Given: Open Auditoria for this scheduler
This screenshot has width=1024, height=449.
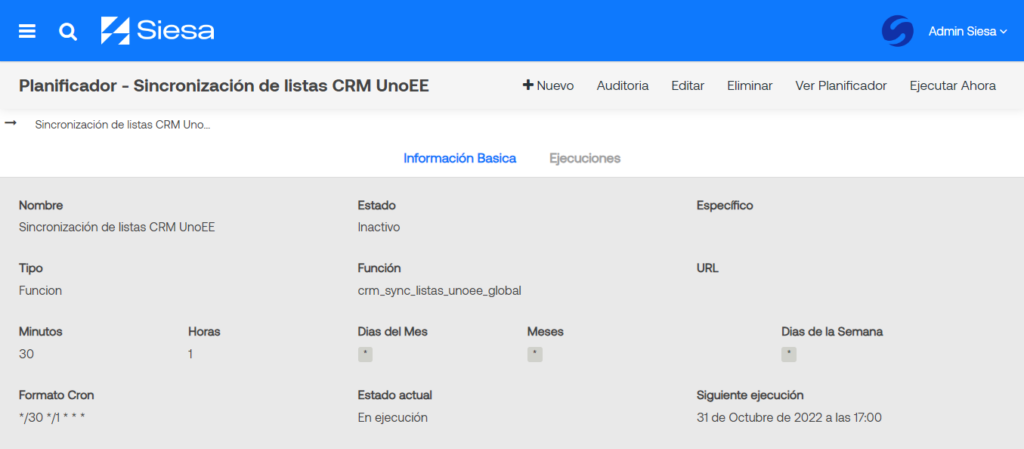Looking at the screenshot, I should tap(622, 86).
